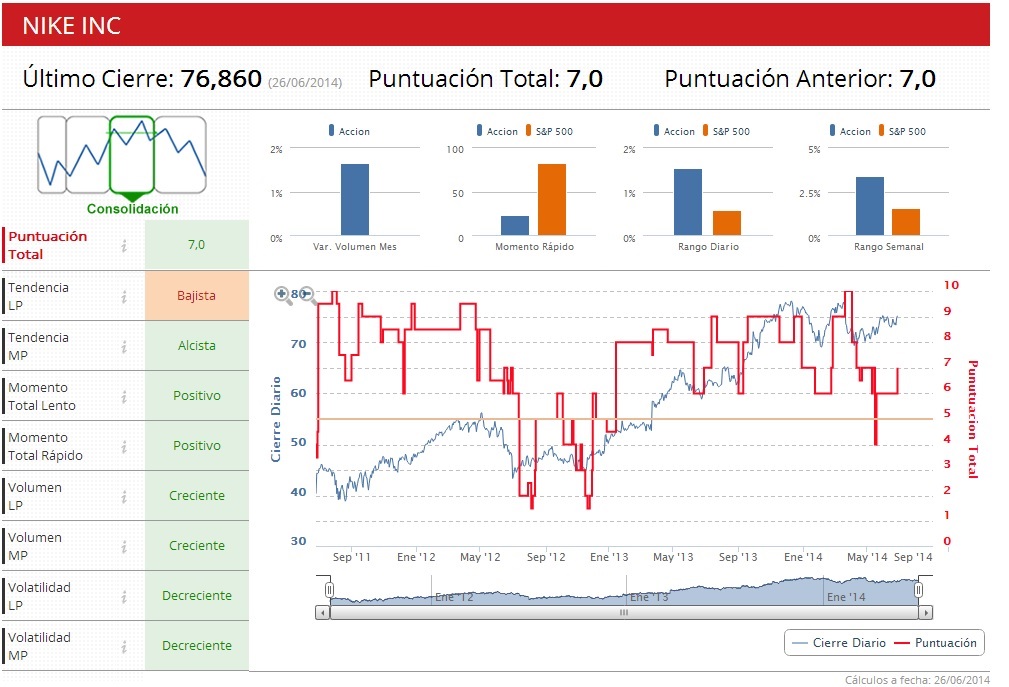The image size is (1009, 687).
Task: Toggle Puntuación series in chart legend
Action: click(936, 643)
